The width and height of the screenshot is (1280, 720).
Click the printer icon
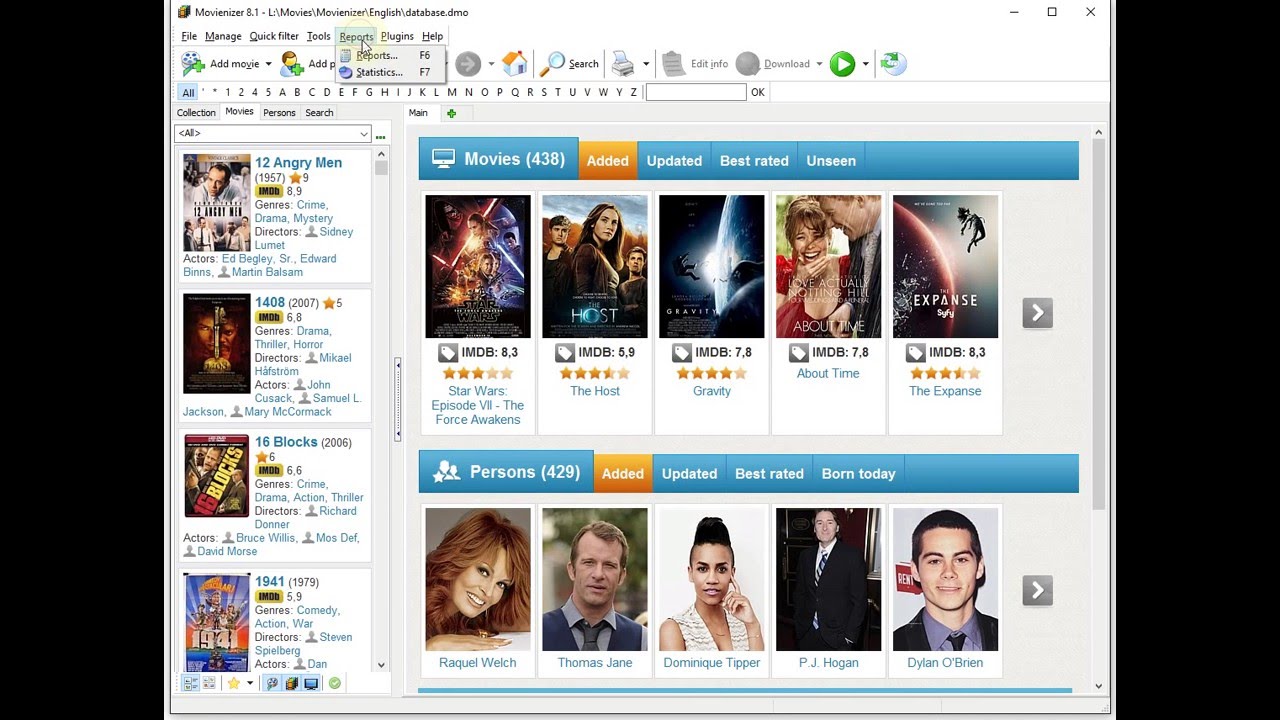tap(623, 64)
